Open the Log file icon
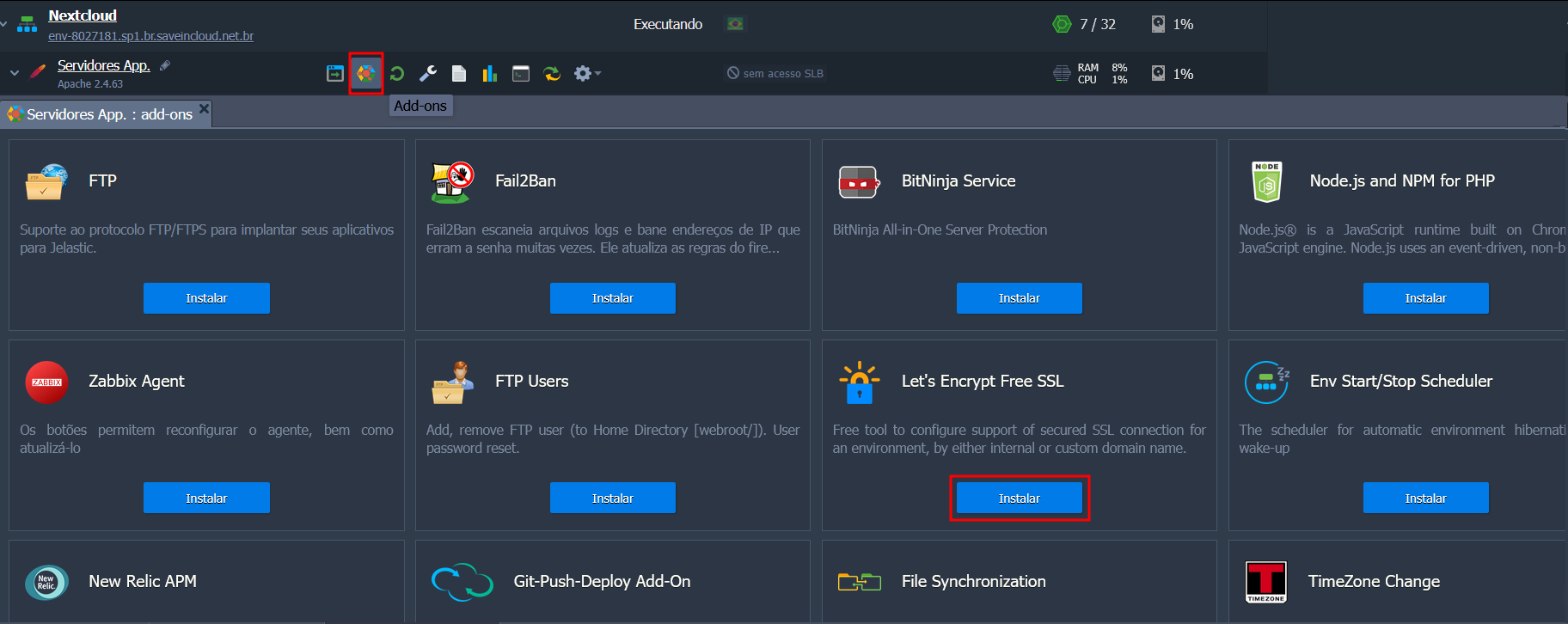1568x624 pixels. coord(459,74)
